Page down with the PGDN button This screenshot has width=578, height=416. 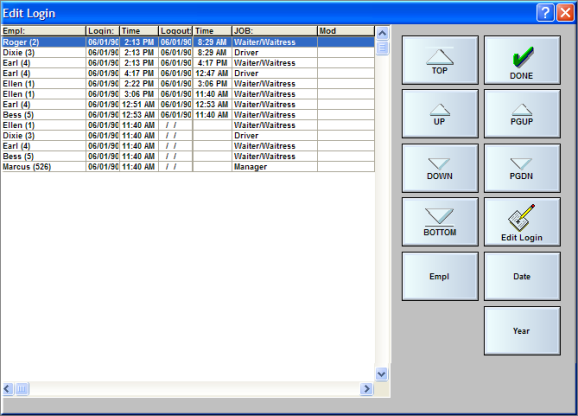tap(522, 168)
